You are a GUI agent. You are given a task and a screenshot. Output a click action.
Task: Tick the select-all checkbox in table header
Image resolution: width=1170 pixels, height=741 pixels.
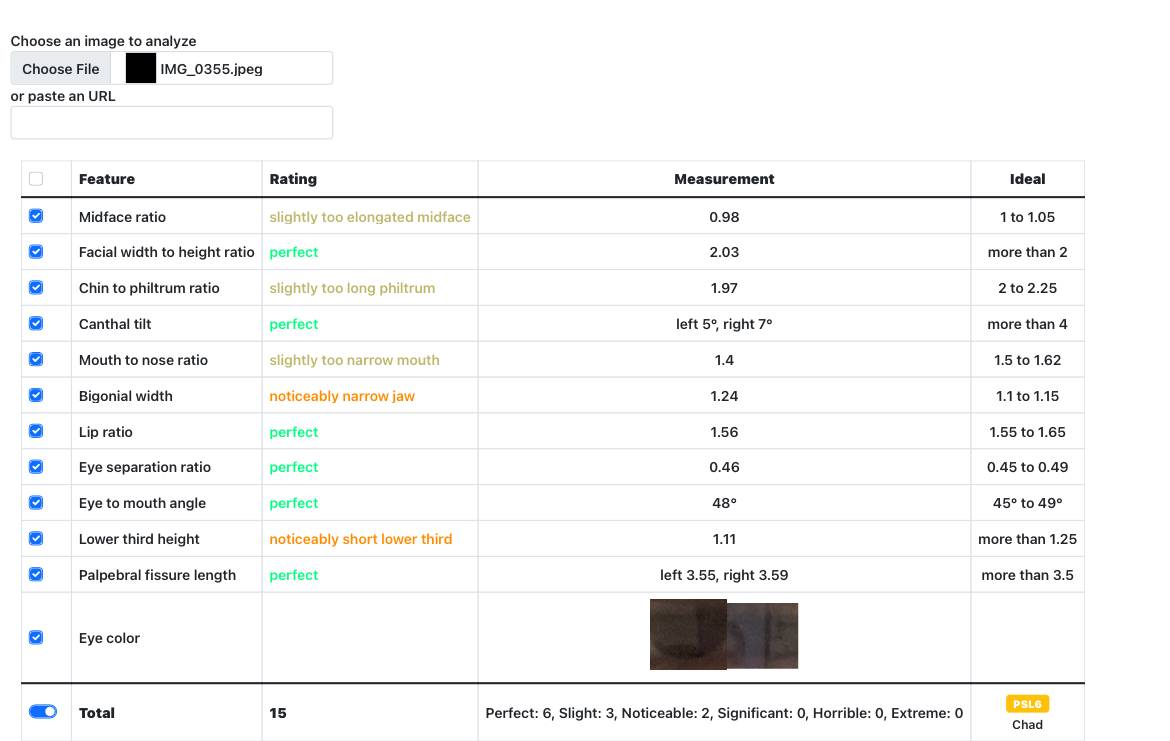pyautogui.click(x=36, y=179)
